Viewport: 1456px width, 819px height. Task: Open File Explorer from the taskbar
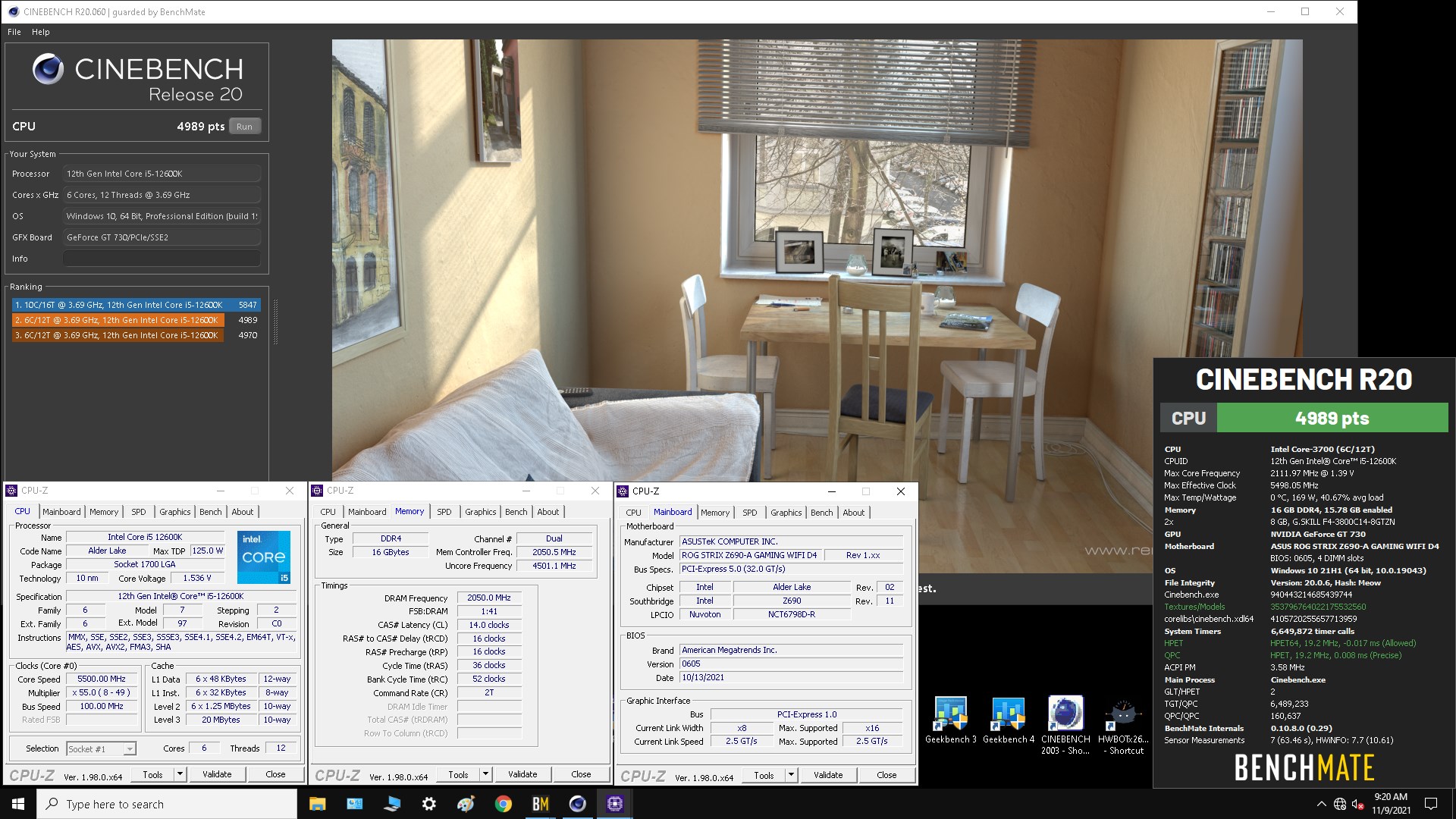[x=318, y=804]
